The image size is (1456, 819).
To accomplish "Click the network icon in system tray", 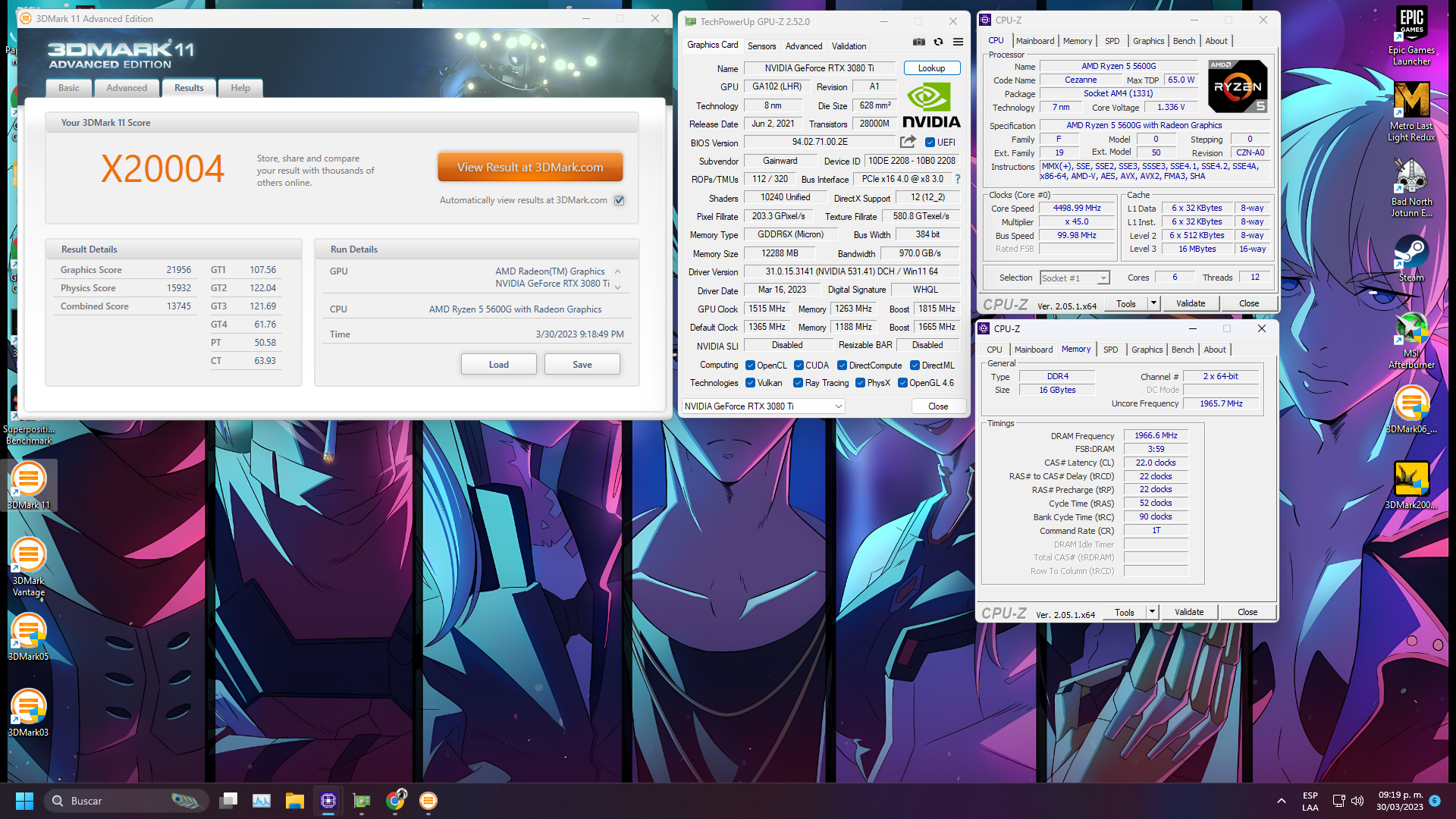I will click(x=1338, y=801).
